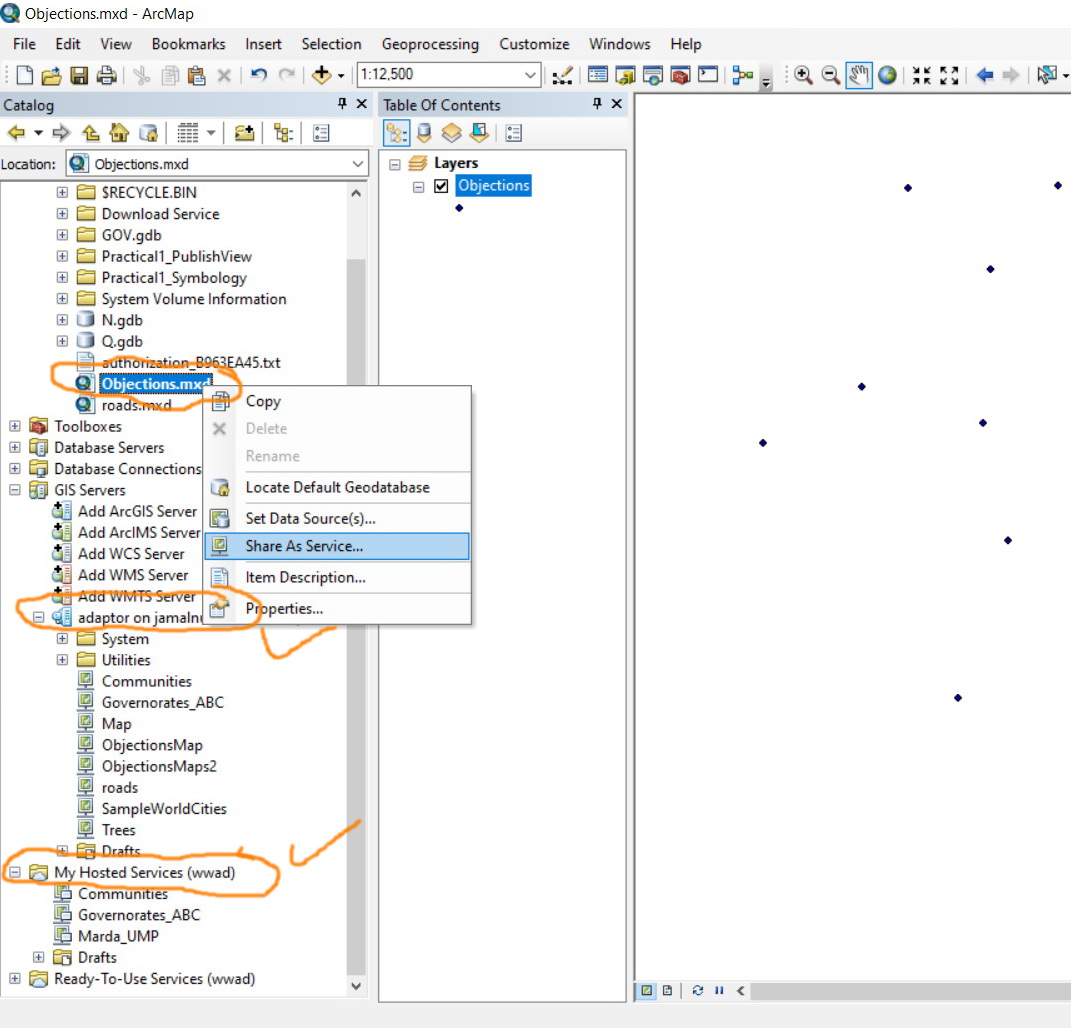Choose Set Data Source(s) from context menu
The height and width of the screenshot is (1028, 1071).
click(x=337, y=518)
